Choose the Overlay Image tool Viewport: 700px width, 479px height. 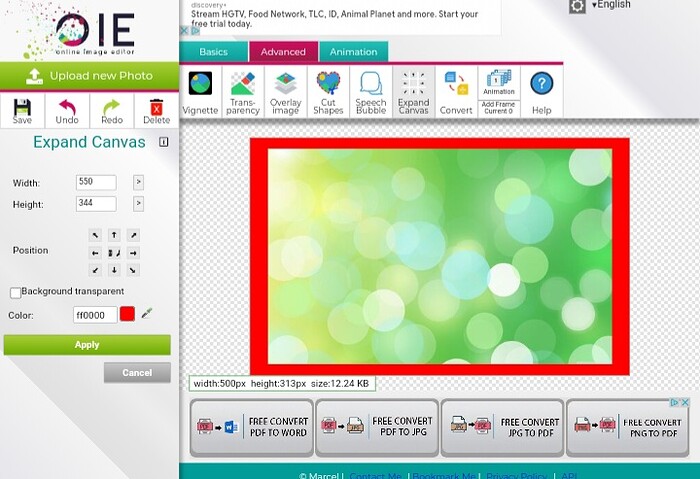point(286,92)
